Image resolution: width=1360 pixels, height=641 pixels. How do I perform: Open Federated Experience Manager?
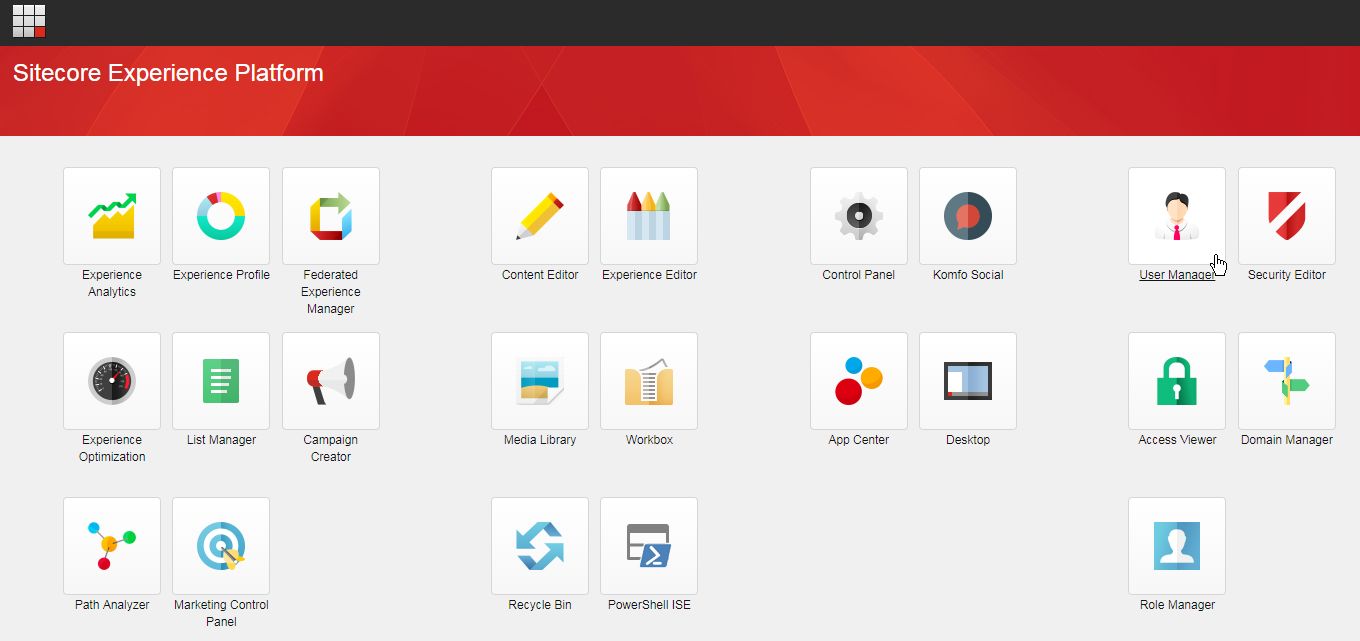331,216
